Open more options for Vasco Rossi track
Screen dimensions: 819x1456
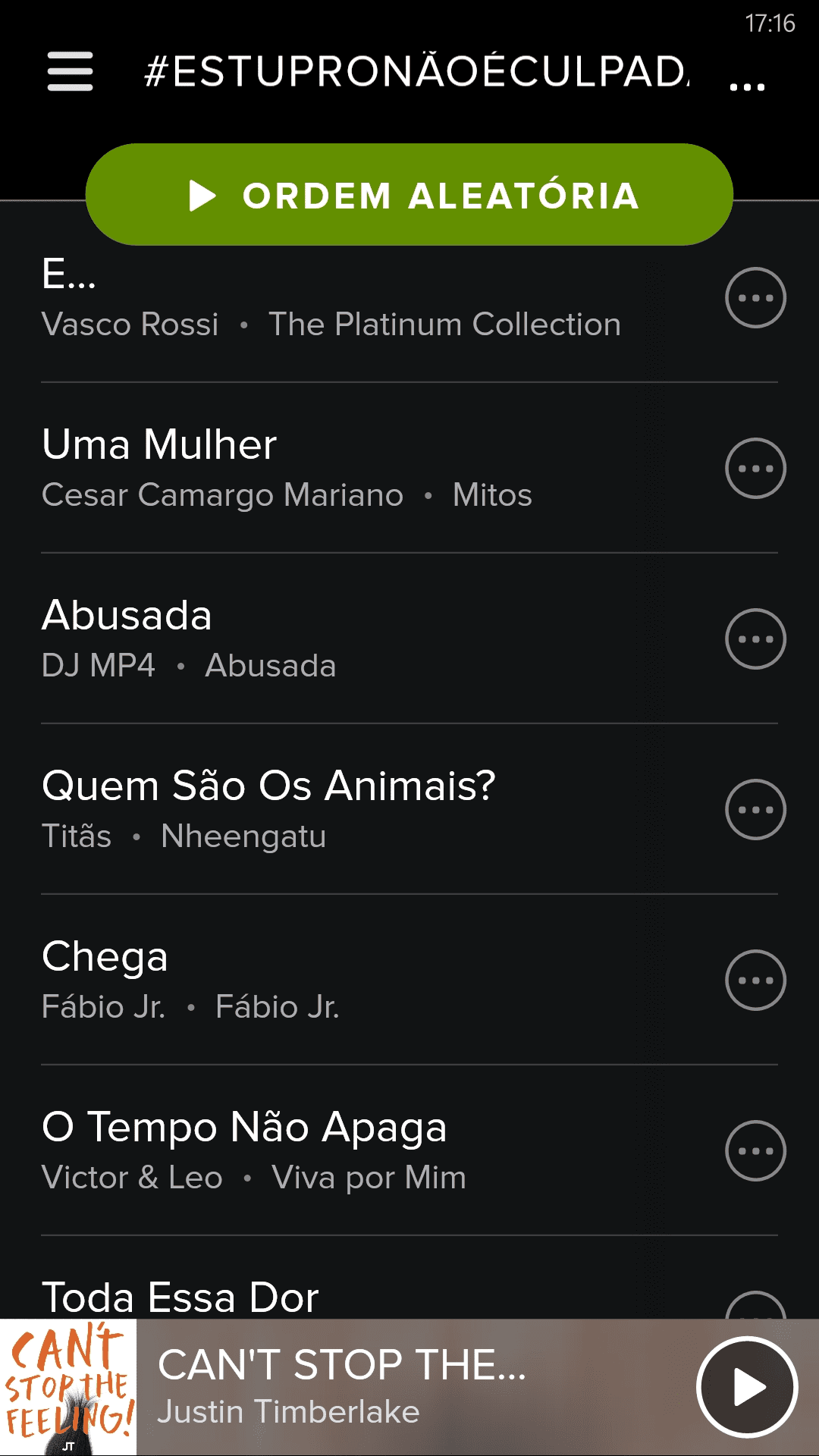[755, 298]
